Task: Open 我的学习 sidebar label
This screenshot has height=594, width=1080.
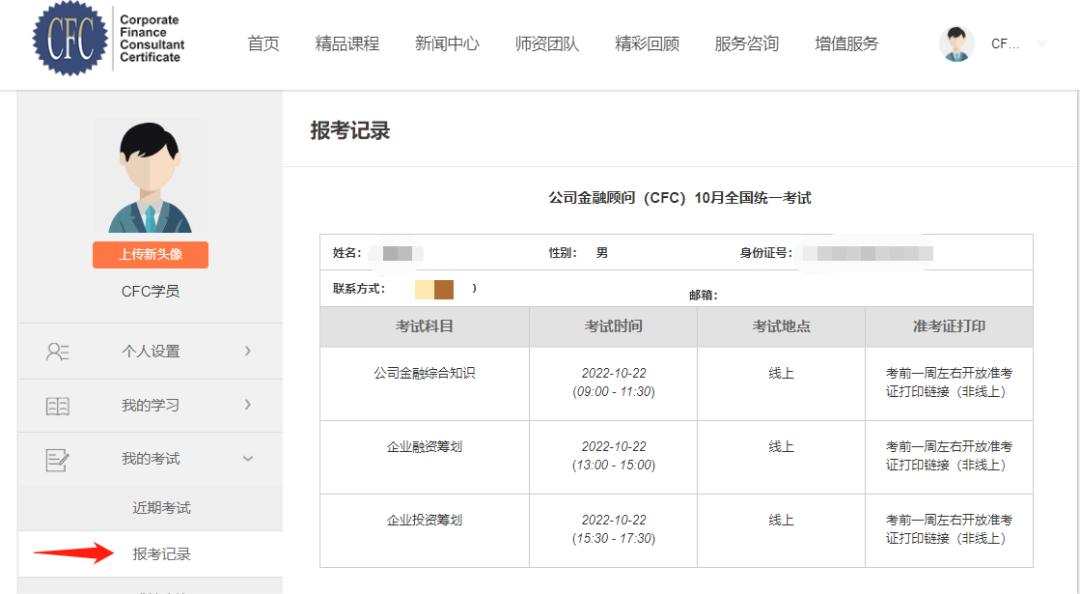Action: [151, 405]
